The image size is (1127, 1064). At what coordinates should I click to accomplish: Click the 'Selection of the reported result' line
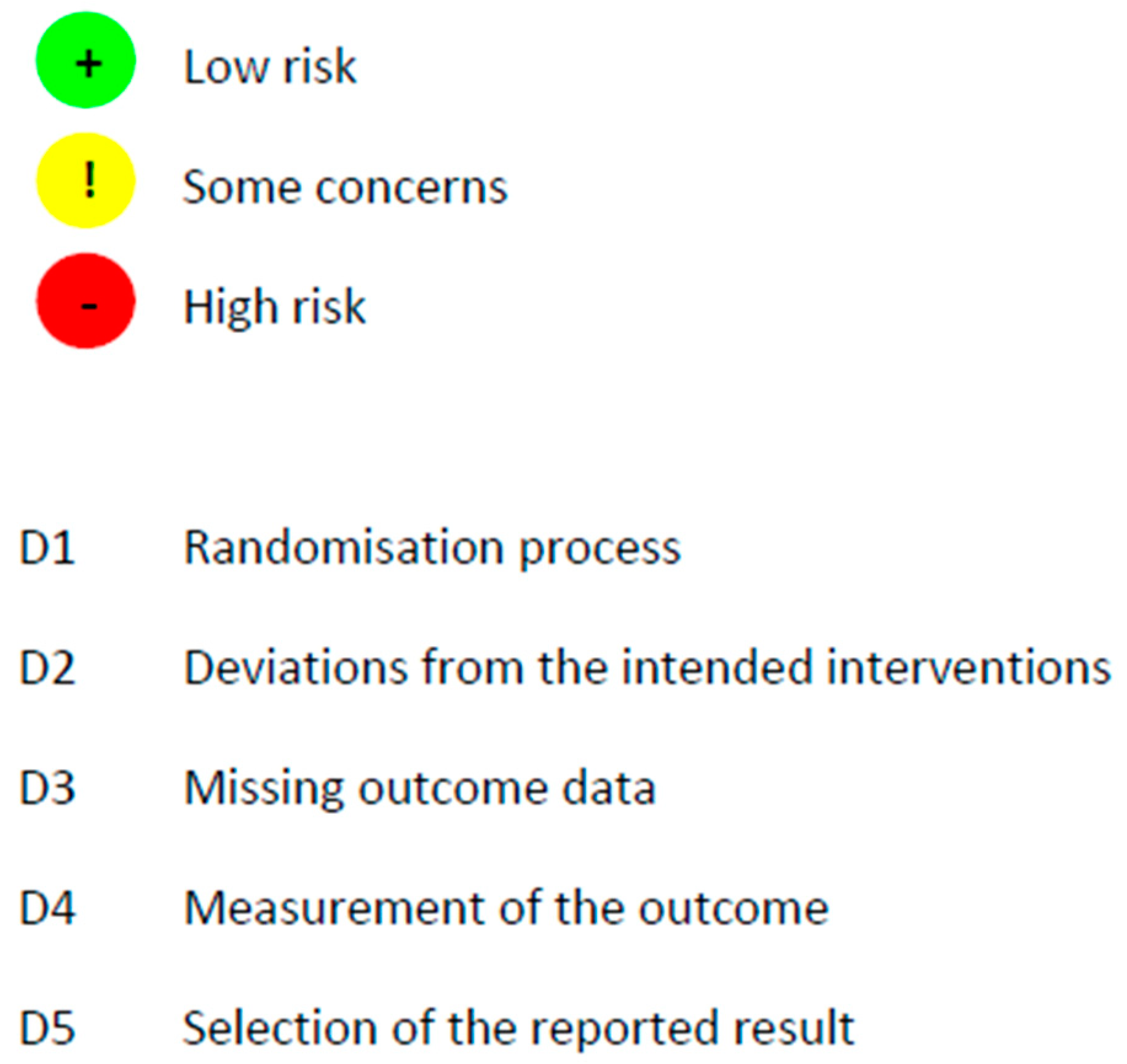518,1028
